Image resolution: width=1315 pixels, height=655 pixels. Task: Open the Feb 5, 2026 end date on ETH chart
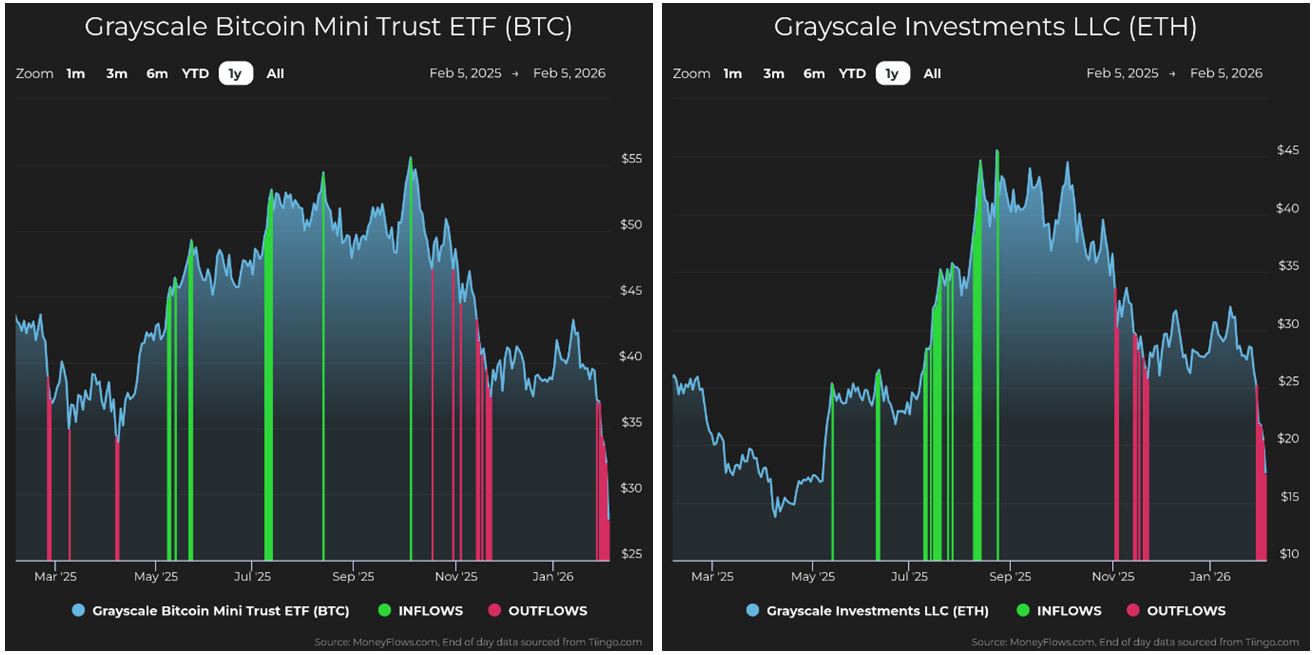pyautogui.click(x=1226, y=73)
